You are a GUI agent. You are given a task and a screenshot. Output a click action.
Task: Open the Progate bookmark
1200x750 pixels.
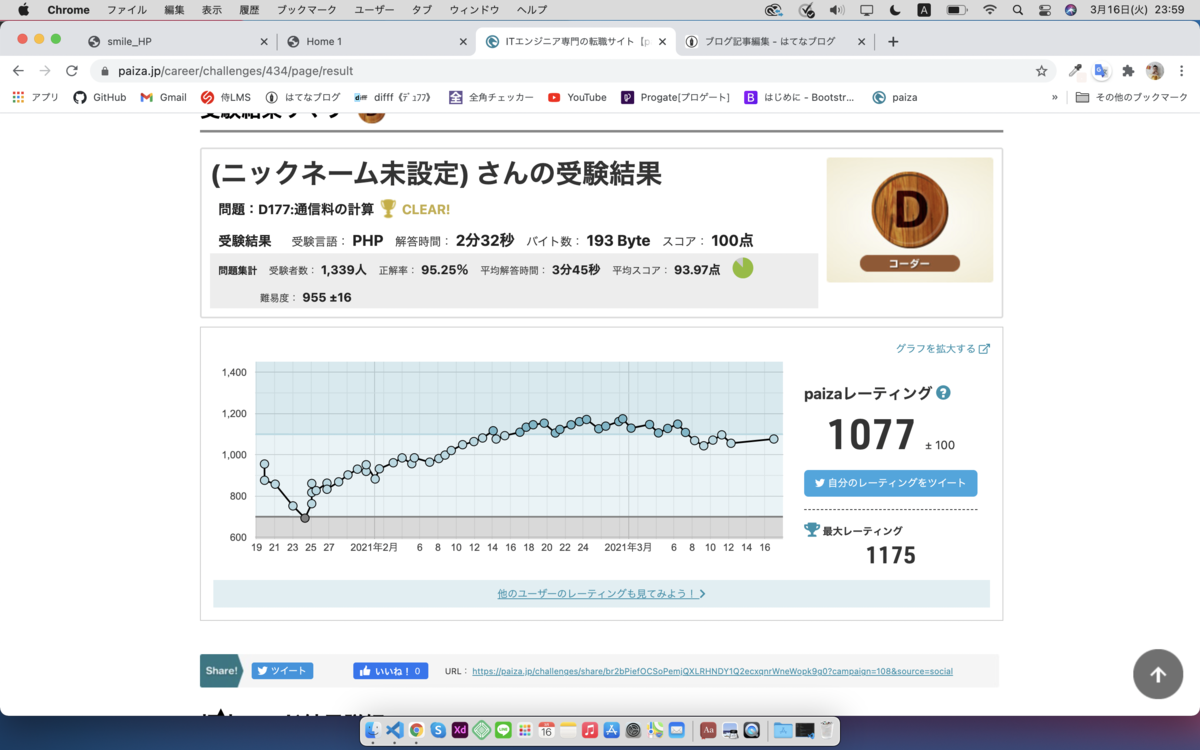(x=675, y=97)
